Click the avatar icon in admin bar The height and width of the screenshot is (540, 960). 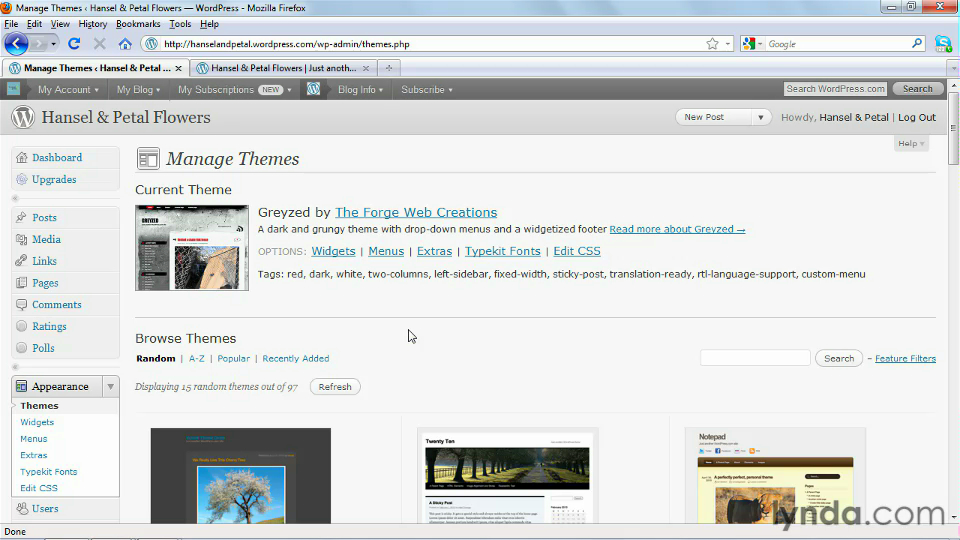click(x=13, y=89)
